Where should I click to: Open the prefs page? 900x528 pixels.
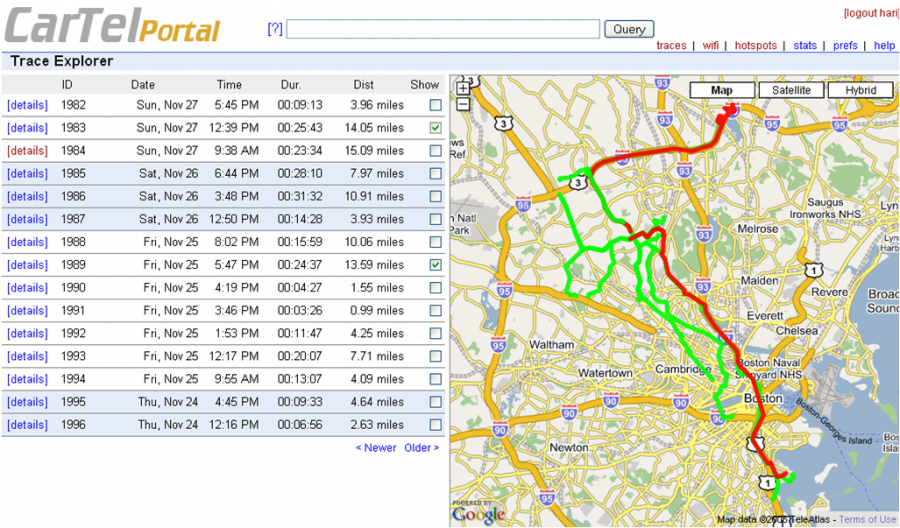845,45
